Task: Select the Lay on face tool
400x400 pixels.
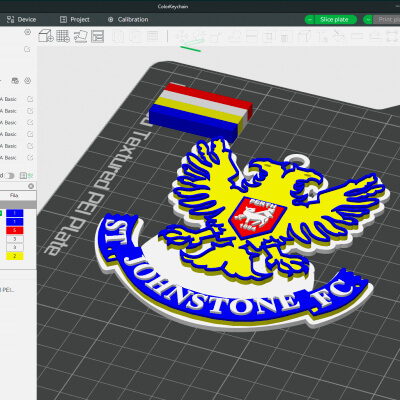Action: pos(234,36)
